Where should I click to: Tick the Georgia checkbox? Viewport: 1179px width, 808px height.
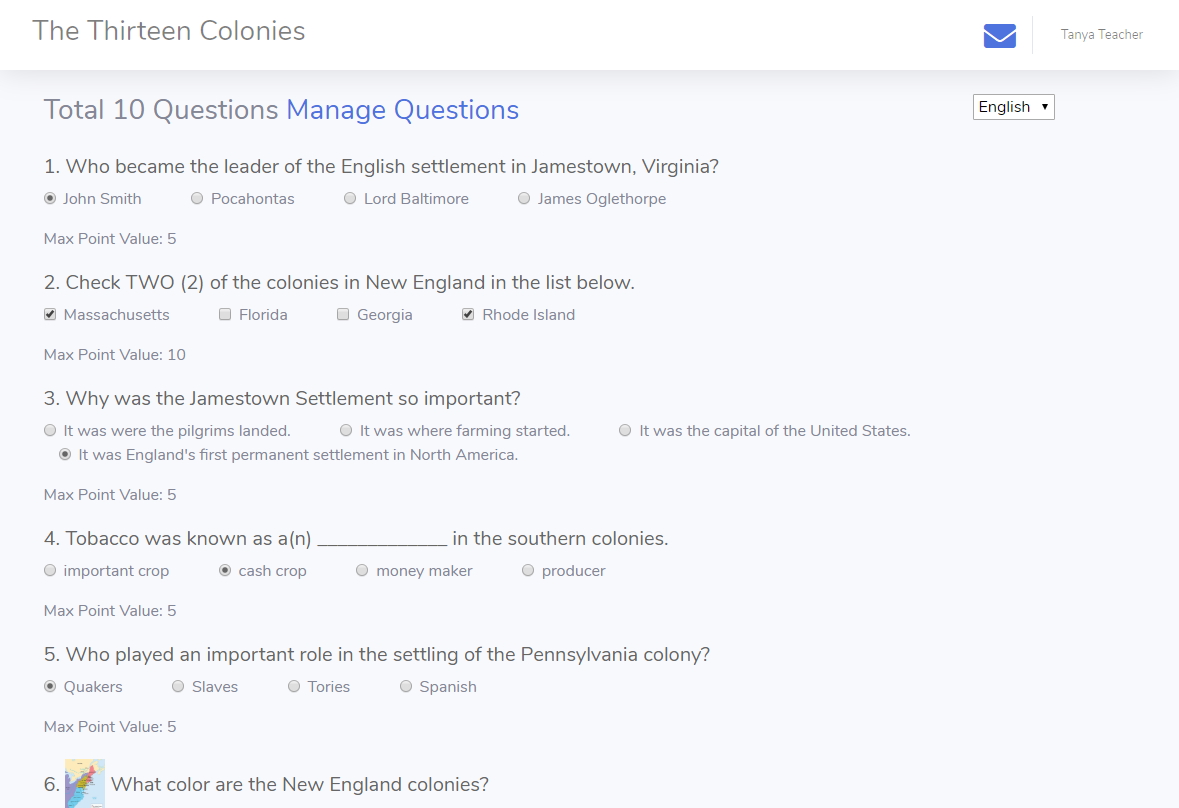pos(343,314)
